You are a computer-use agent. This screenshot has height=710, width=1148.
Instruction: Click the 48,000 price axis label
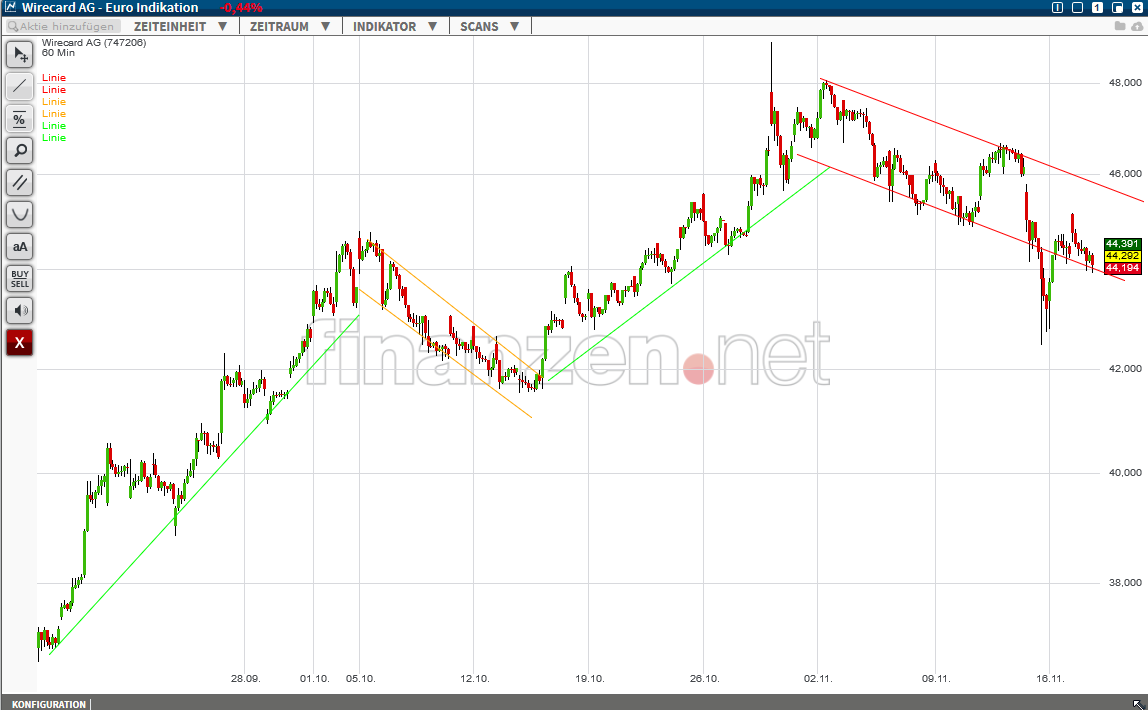[x=1125, y=83]
